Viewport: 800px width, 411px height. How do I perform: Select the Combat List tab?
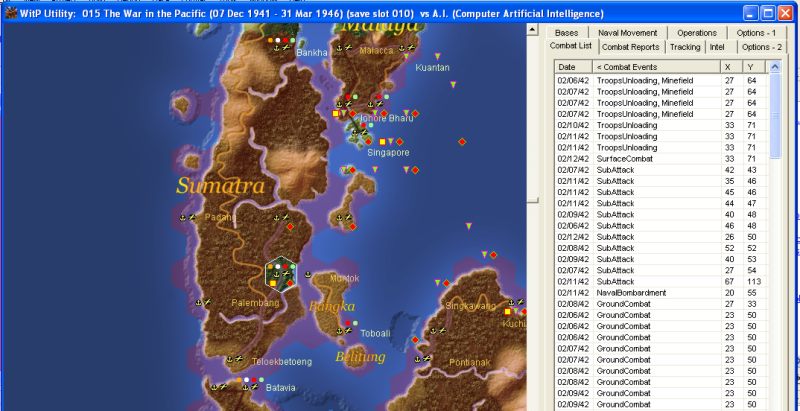coord(571,46)
